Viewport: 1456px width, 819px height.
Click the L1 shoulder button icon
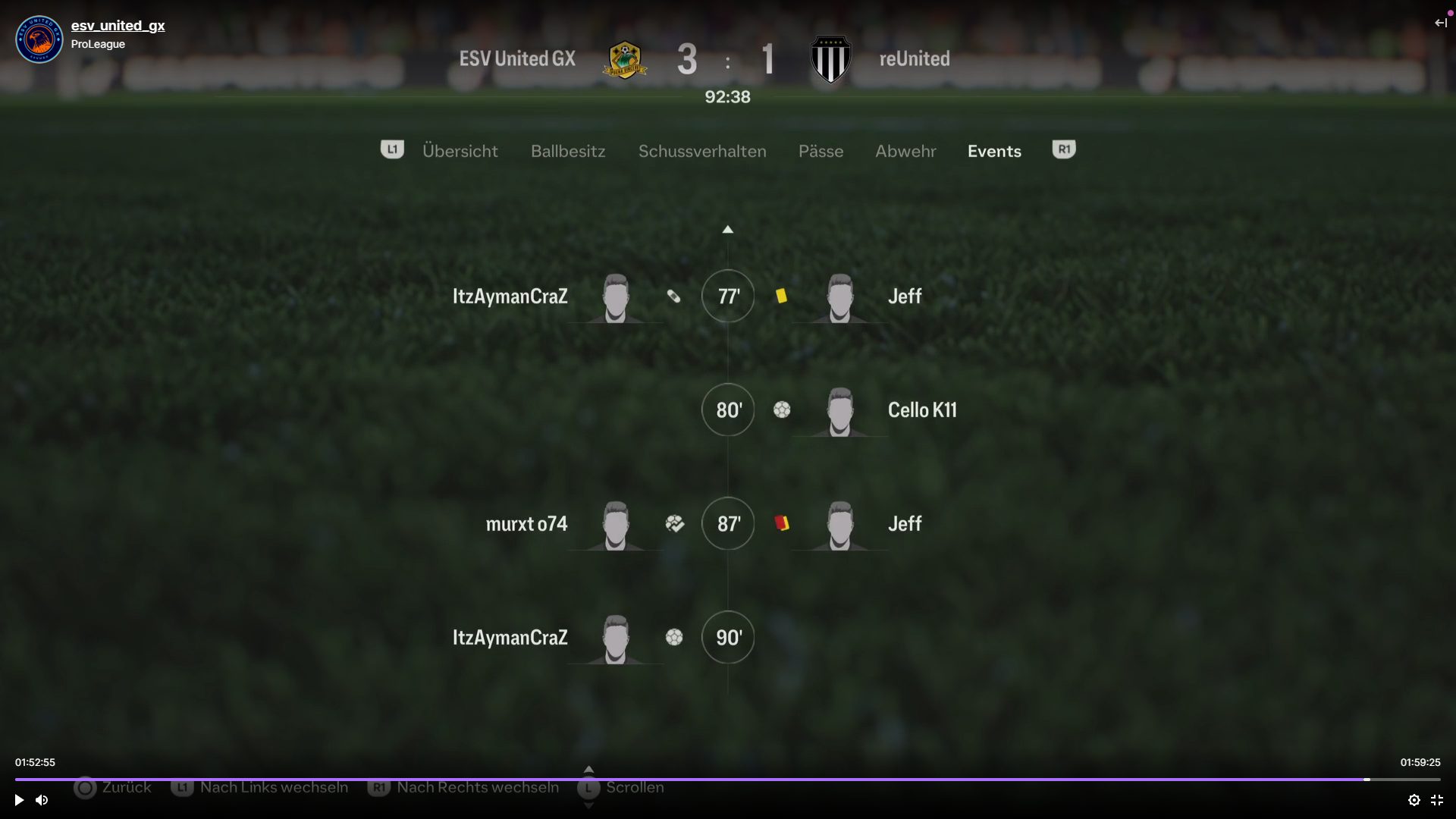392,149
